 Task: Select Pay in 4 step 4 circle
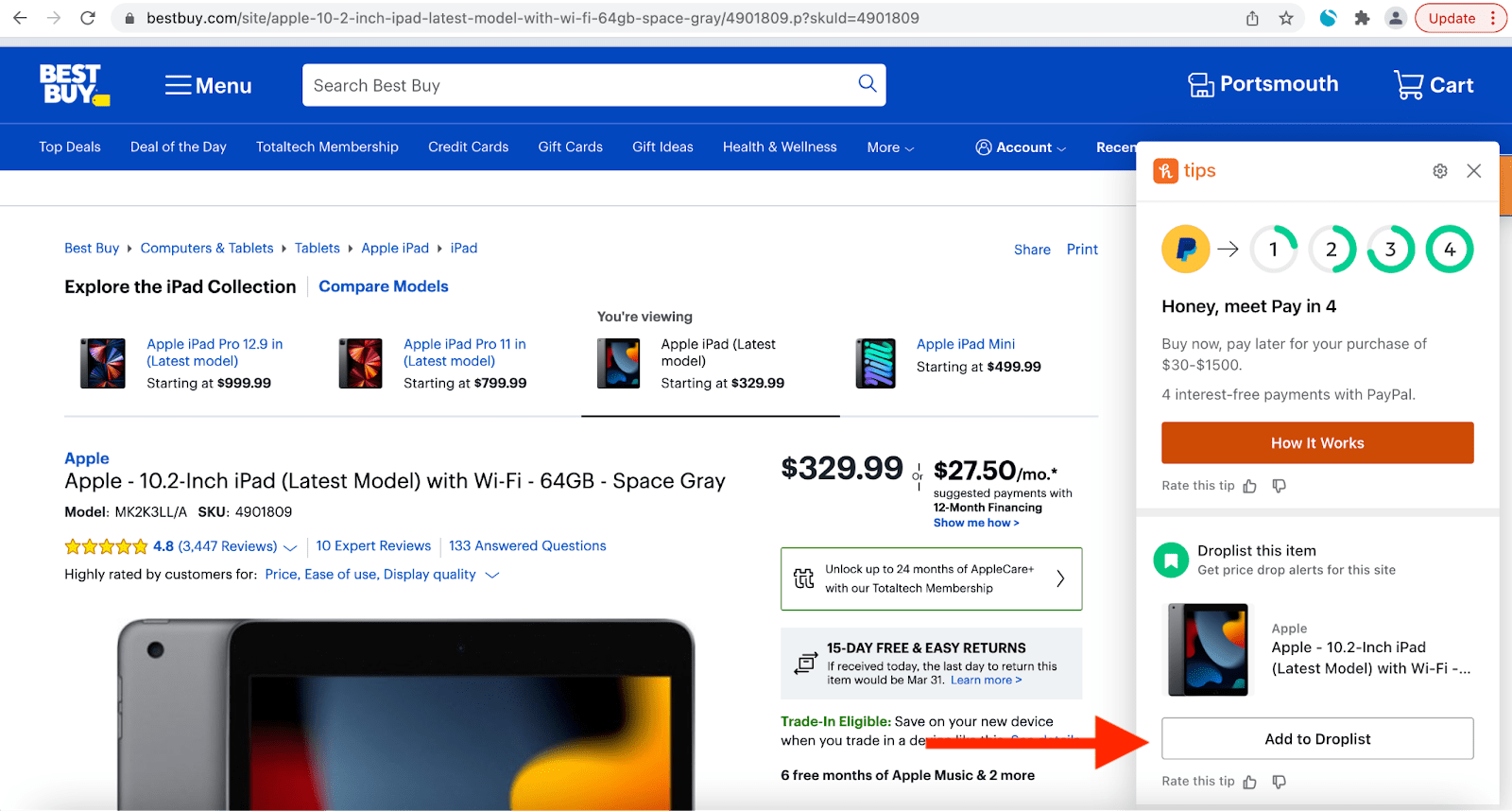[x=1450, y=250]
